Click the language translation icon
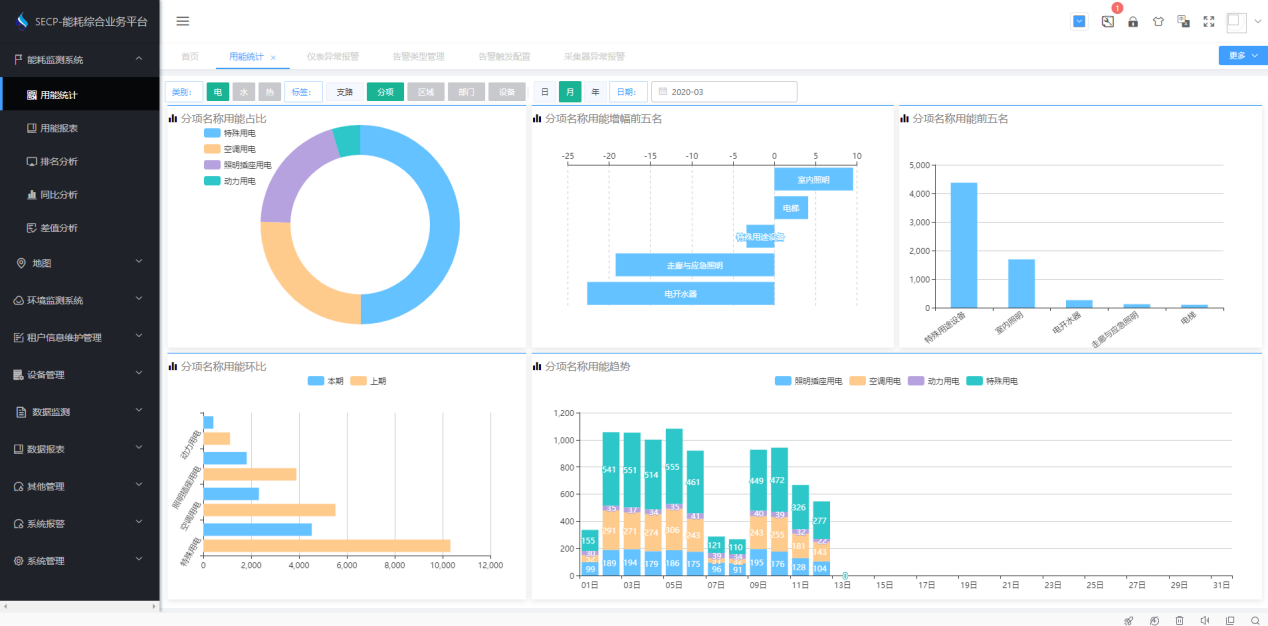 coord(1183,21)
